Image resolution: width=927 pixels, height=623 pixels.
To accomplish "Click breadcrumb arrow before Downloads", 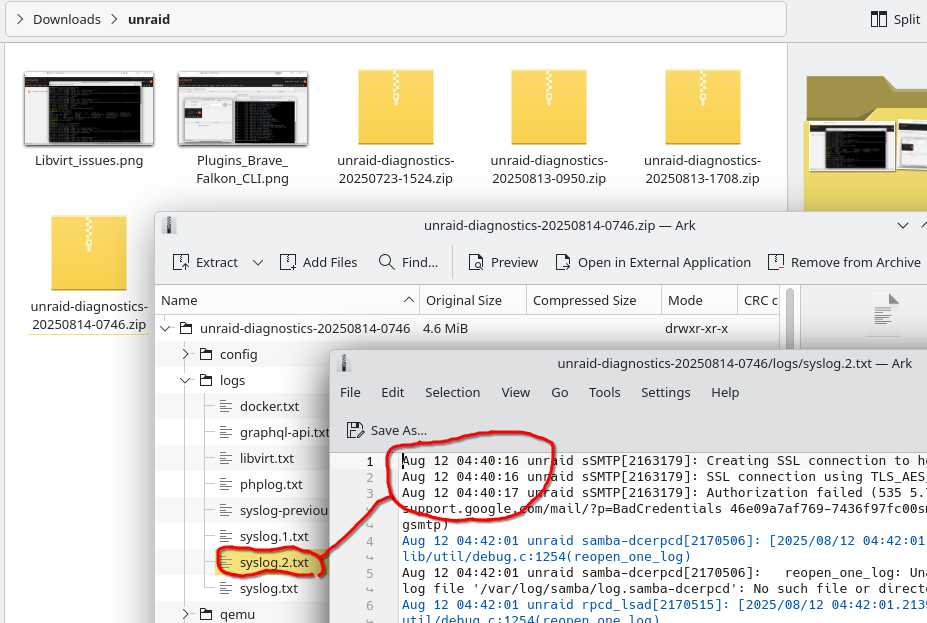I will tap(20, 20).
